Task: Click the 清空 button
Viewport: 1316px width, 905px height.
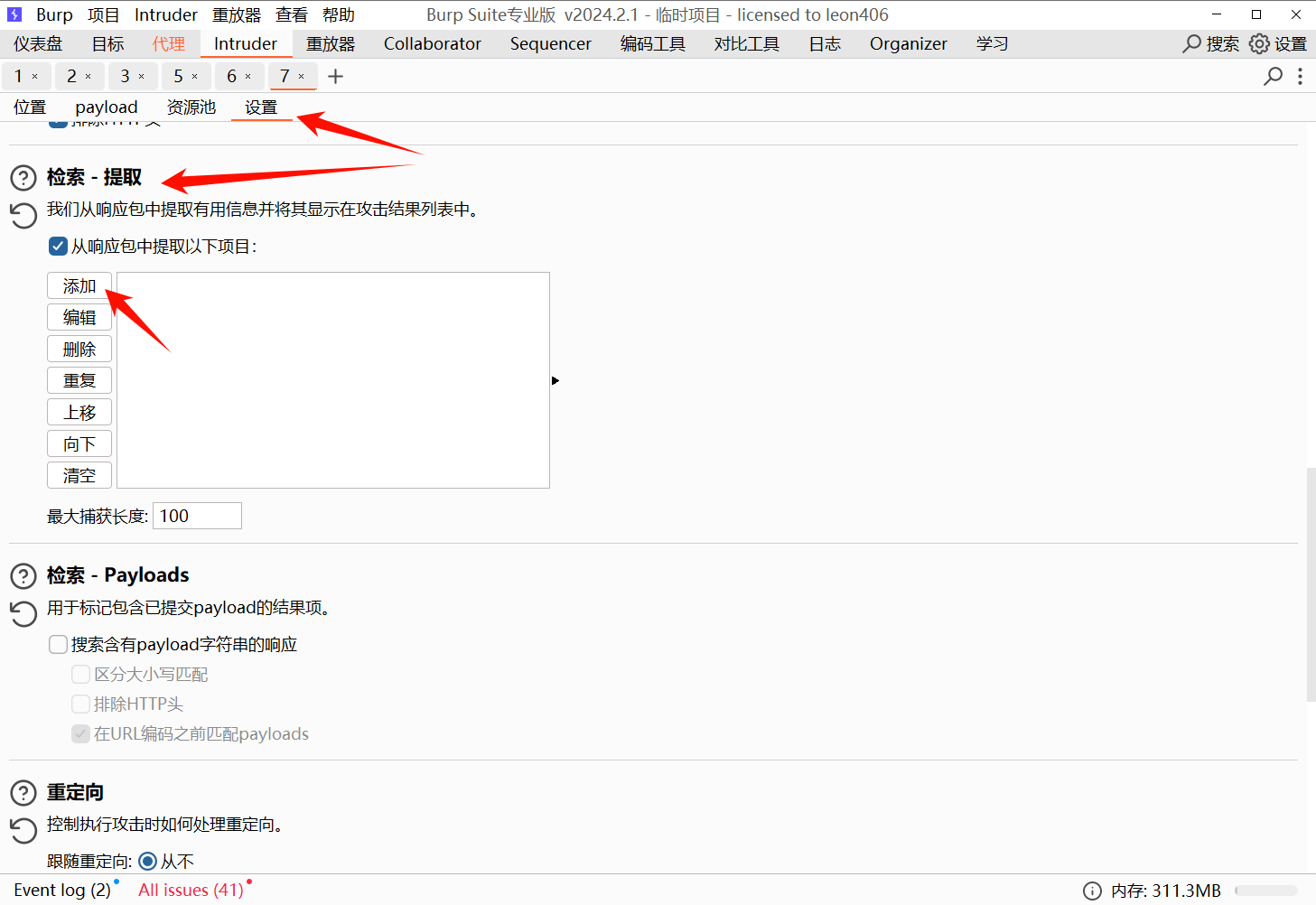Action: coord(79,475)
